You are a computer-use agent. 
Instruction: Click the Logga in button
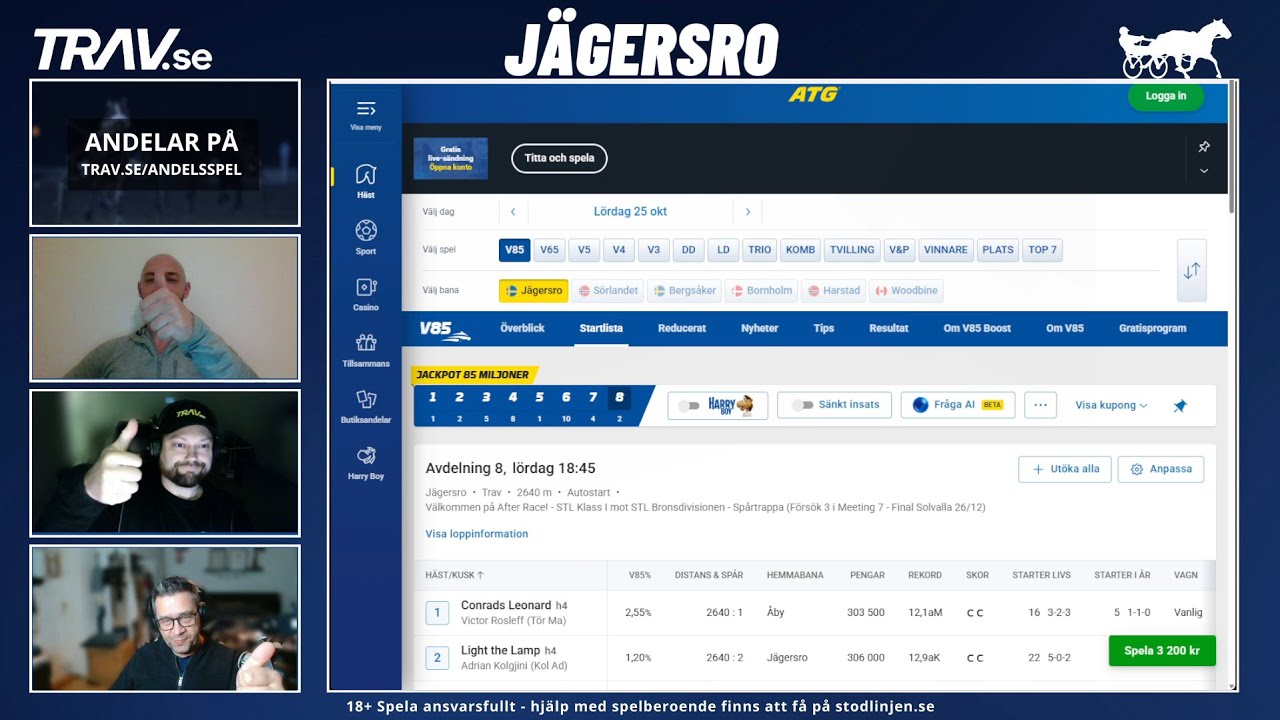1166,96
